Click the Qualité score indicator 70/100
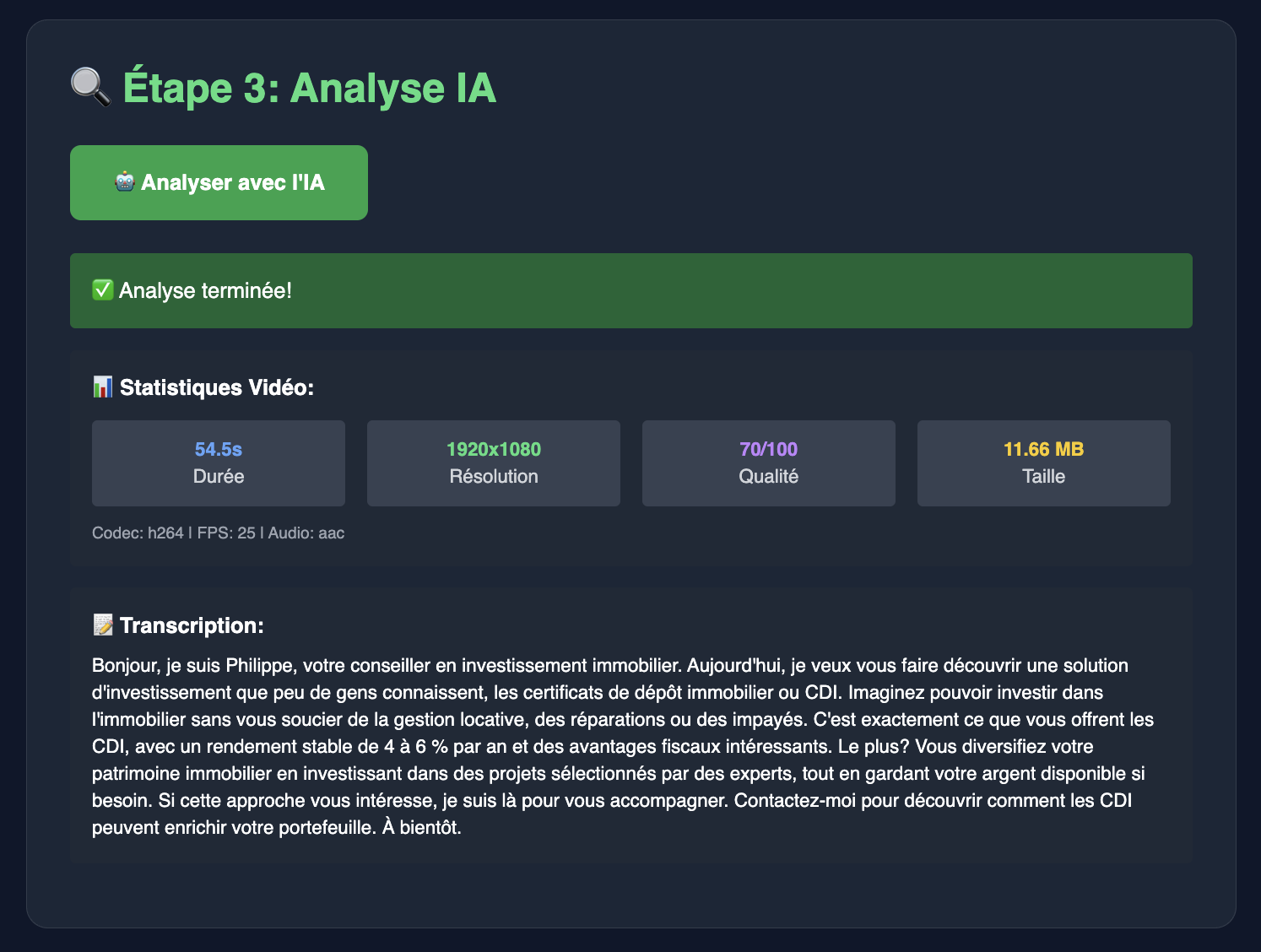The height and width of the screenshot is (952, 1261). click(x=768, y=449)
